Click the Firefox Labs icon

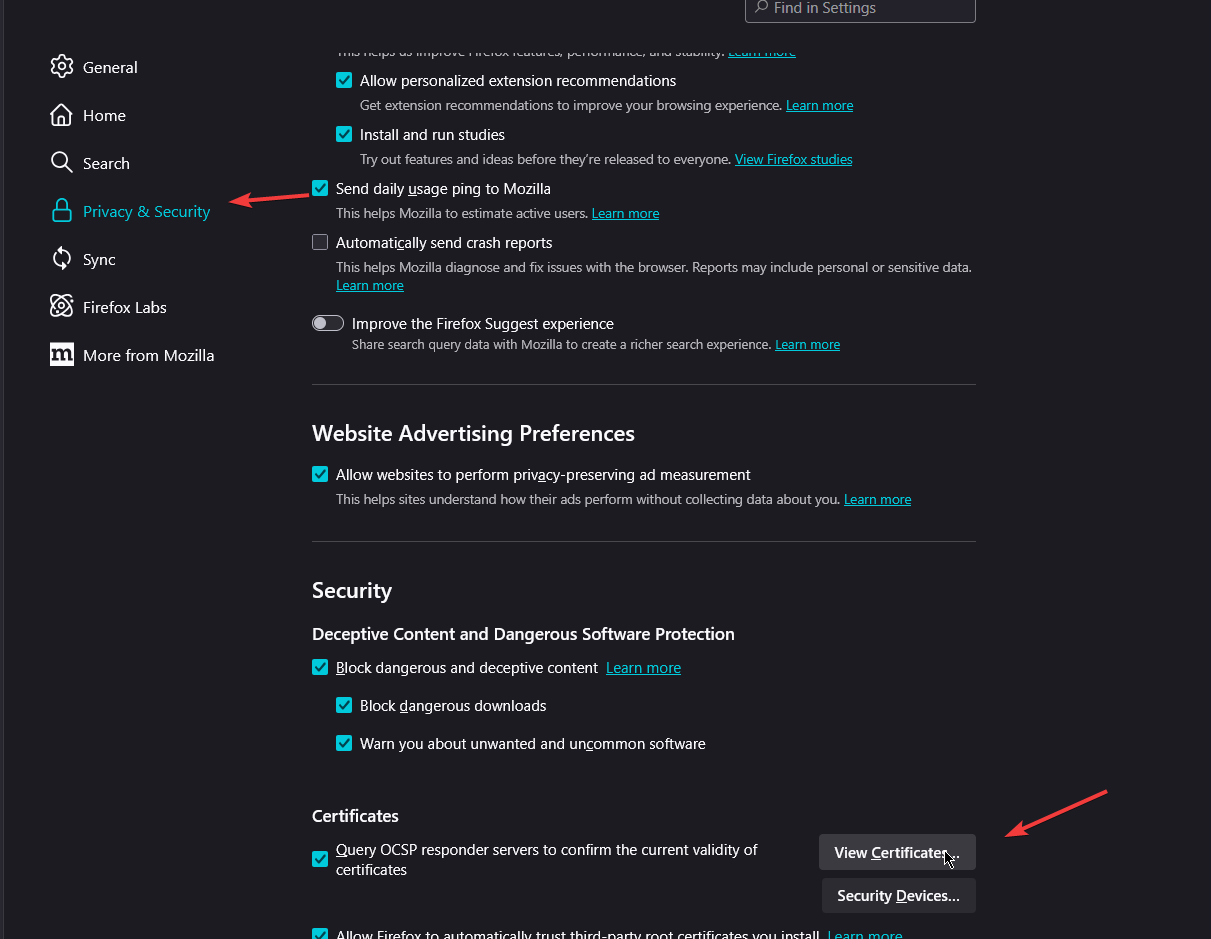click(x=62, y=307)
